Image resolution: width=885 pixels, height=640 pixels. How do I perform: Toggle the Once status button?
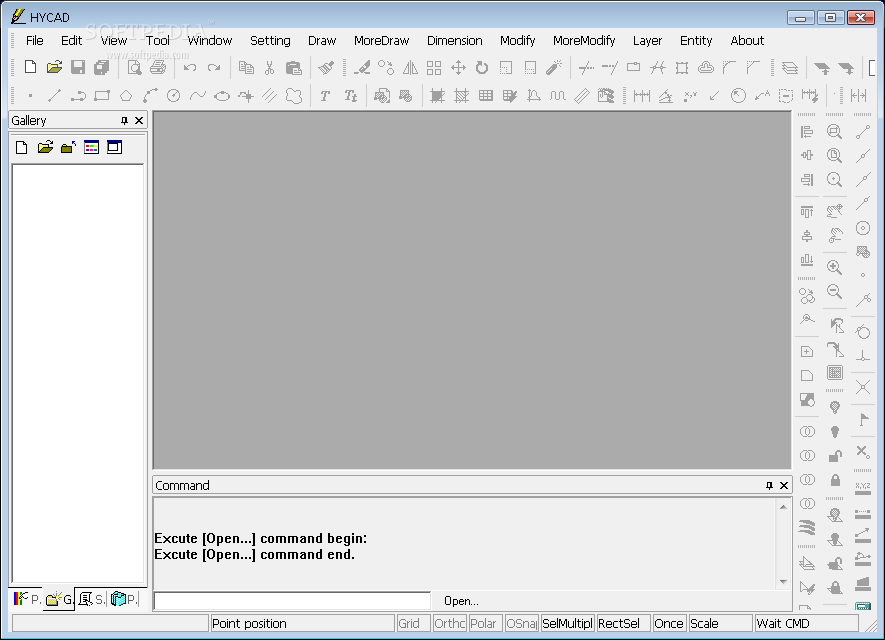(669, 623)
